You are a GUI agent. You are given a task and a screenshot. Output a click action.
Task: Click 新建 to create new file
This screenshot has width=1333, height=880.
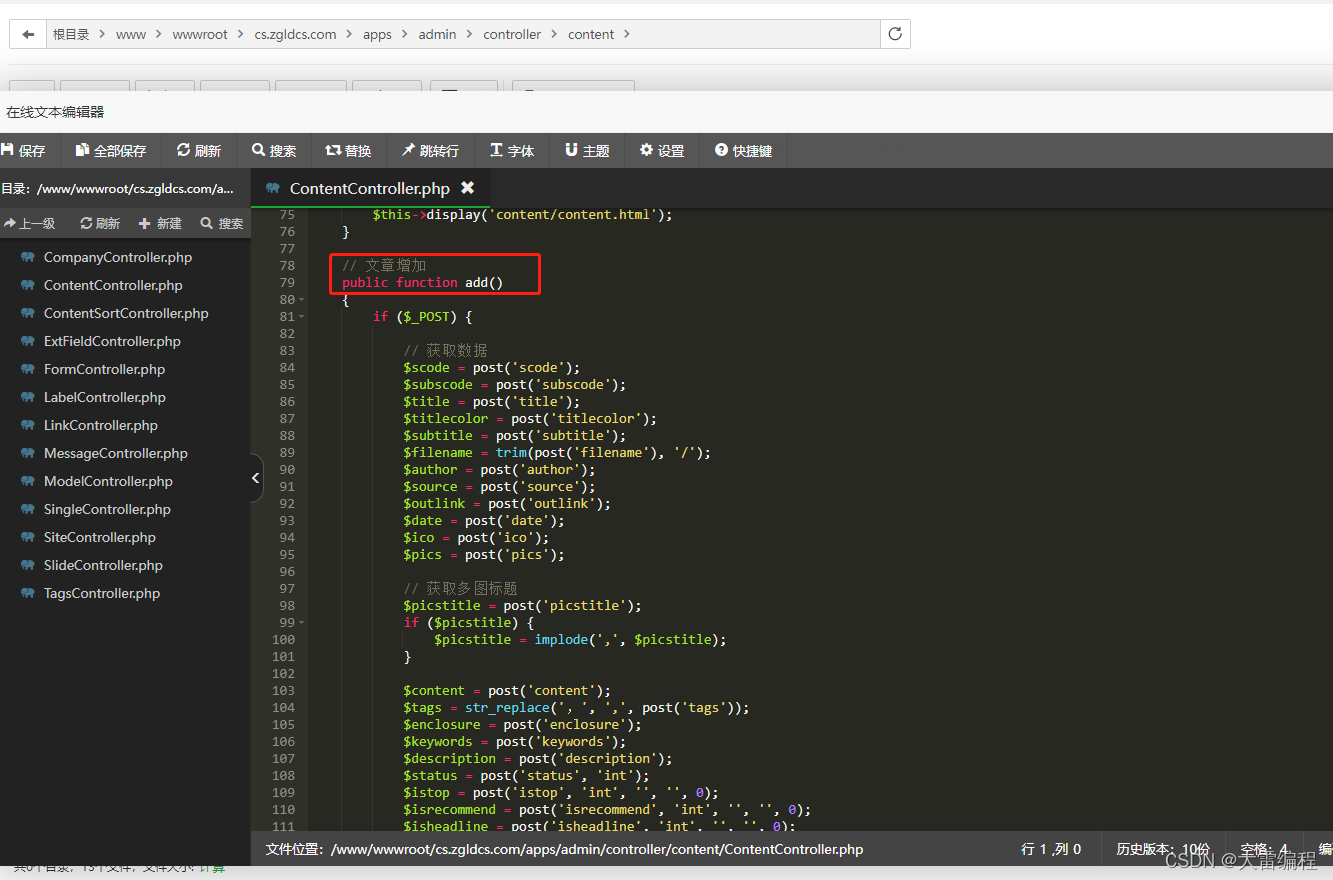click(x=160, y=223)
